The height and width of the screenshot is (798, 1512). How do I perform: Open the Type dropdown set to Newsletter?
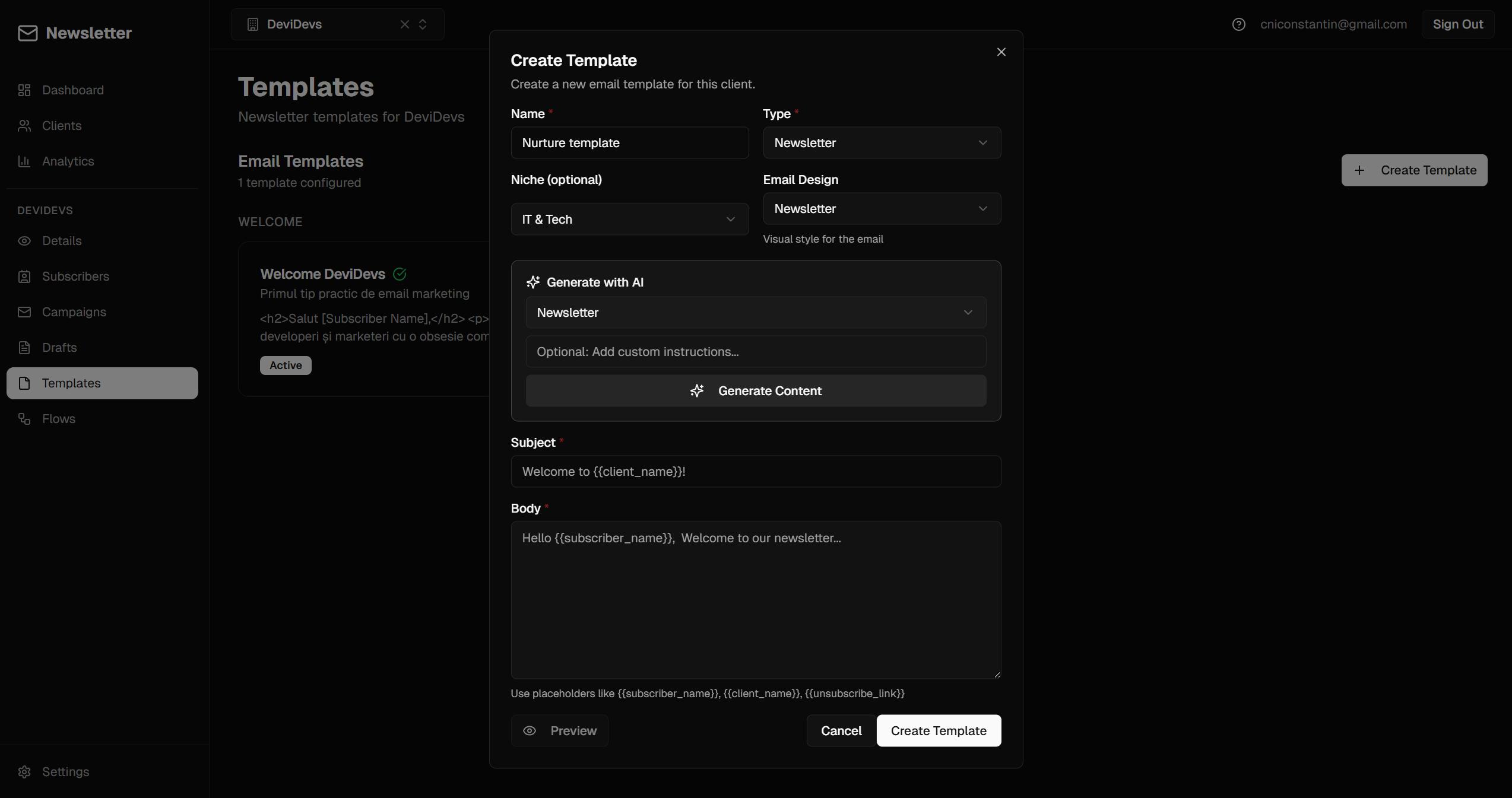pyautogui.click(x=881, y=143)
